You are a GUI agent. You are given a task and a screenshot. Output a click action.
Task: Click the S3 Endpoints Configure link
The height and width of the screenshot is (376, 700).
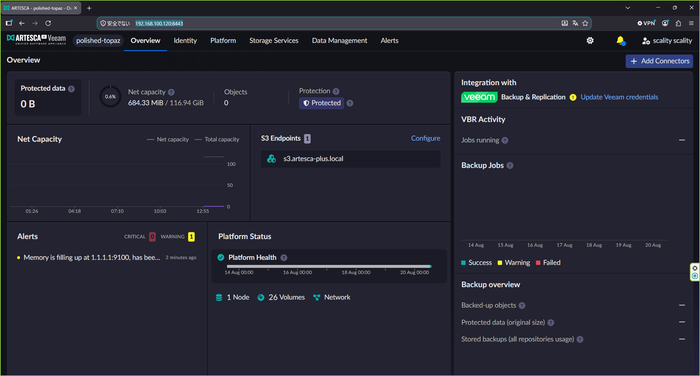click(425, 138)
